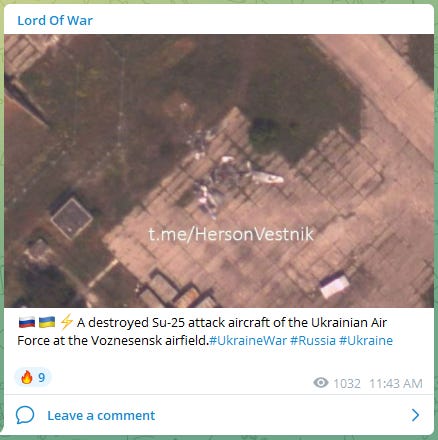Open the satellite airfield photo
The image size is (438, 440).
tap(219, 171)
